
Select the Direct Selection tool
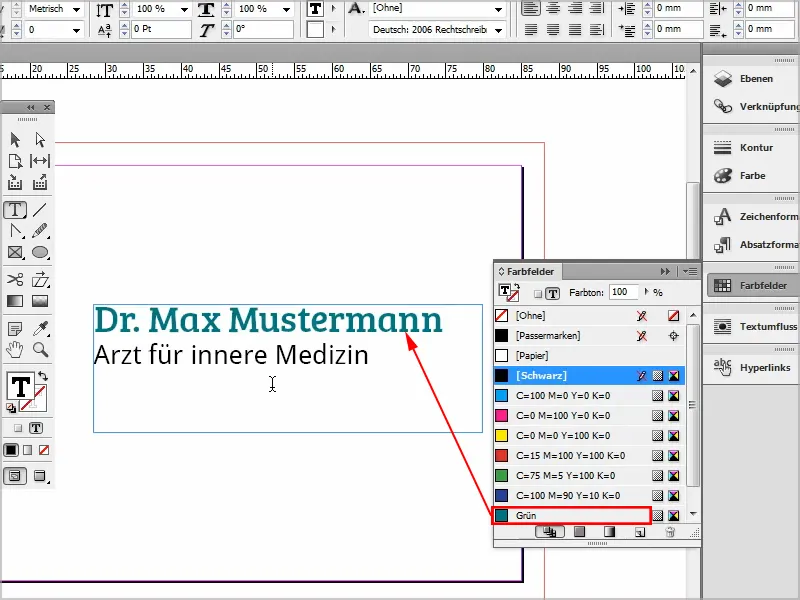click(40, 139)
